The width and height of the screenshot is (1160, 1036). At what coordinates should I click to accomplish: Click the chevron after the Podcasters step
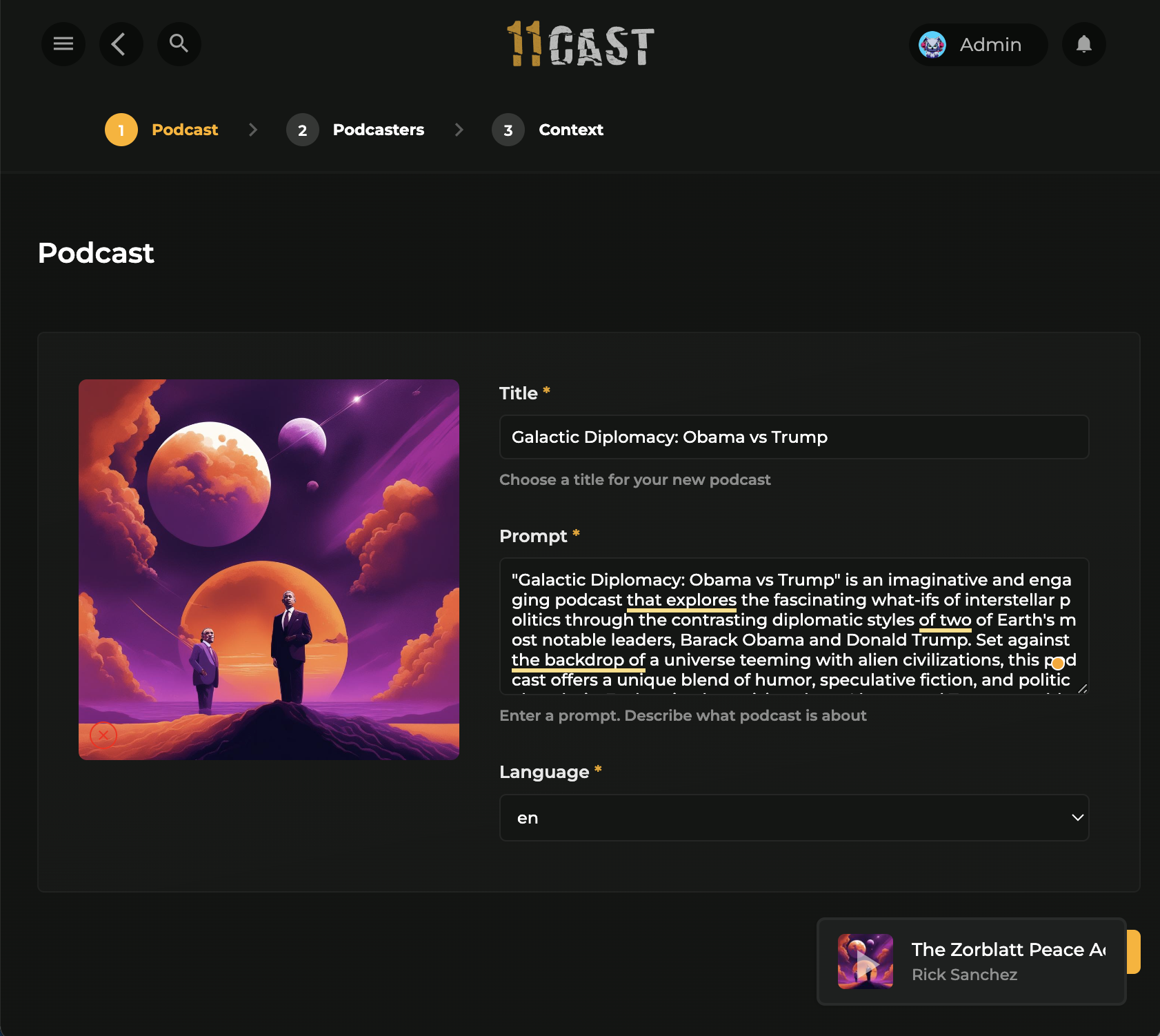459,130
